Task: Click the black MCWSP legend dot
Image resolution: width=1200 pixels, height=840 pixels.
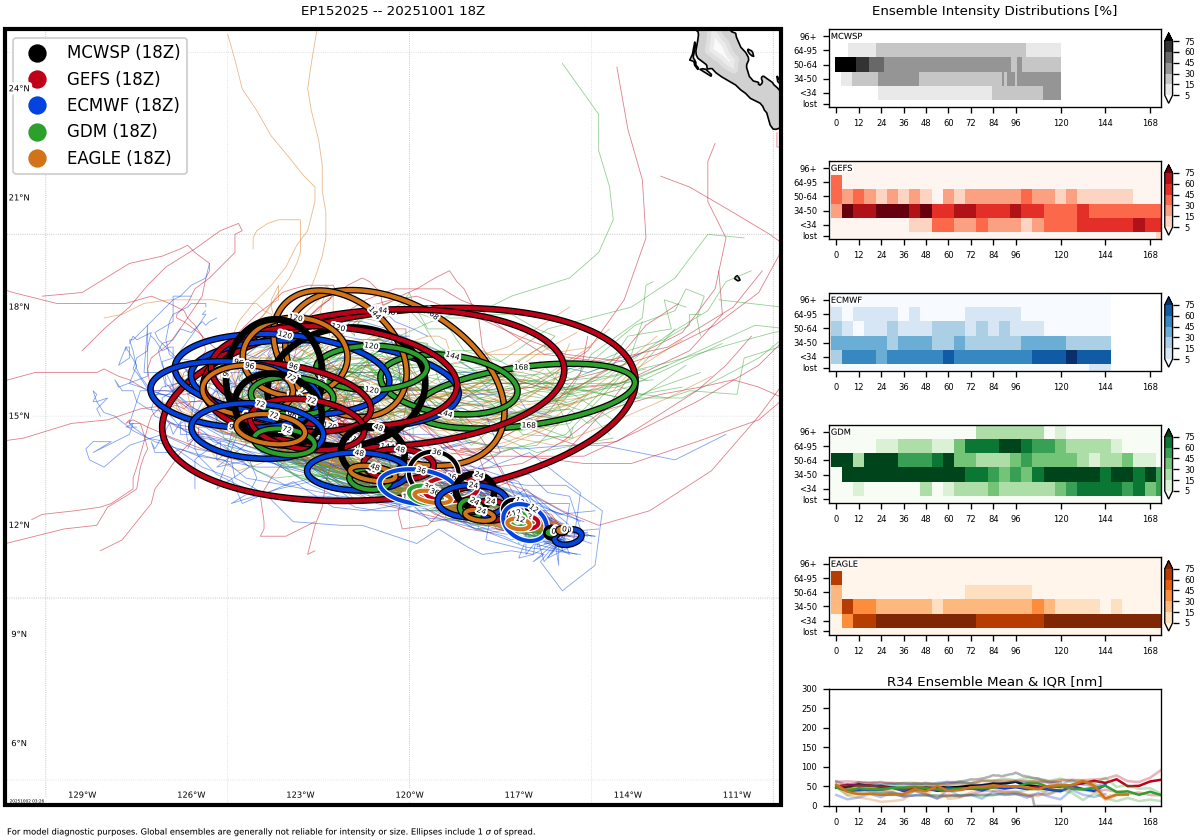Action: point(37,53)
